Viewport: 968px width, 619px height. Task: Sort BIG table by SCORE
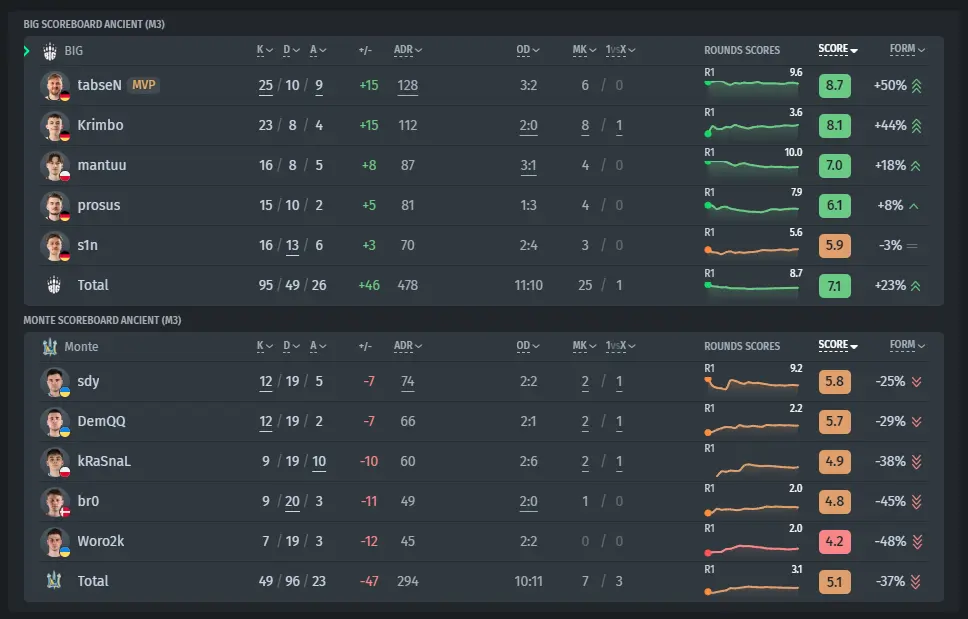click(x=838, y=49)
